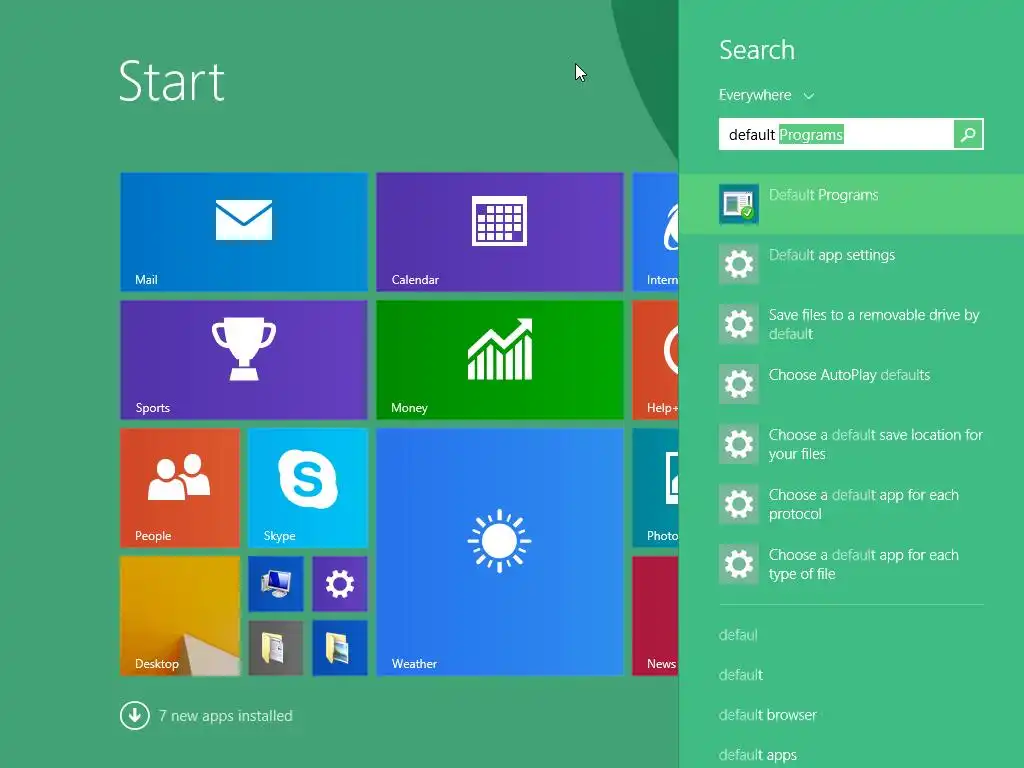
Task: Open the red News tile
Action: coord(655,615)
